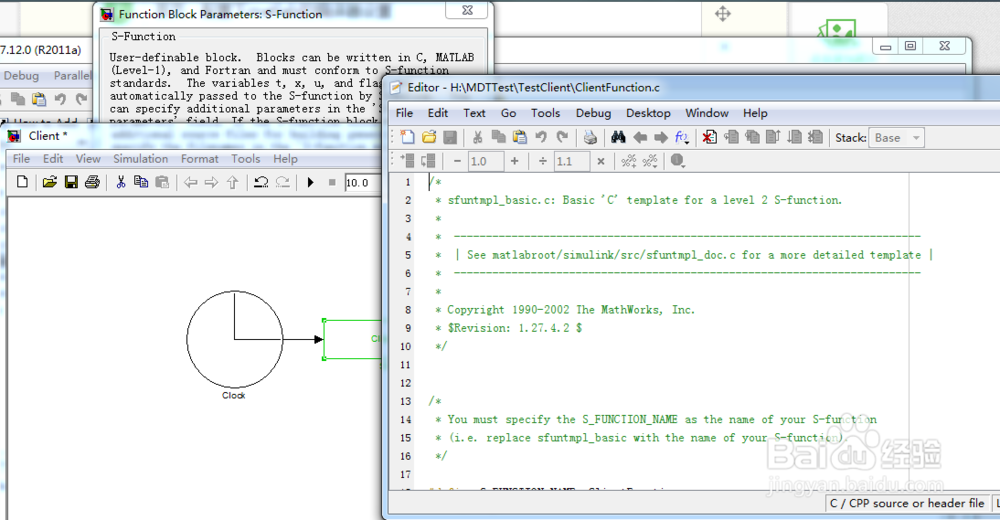
Task: Paste clipboard in Editor toolbar
Action: click(520, 137)
